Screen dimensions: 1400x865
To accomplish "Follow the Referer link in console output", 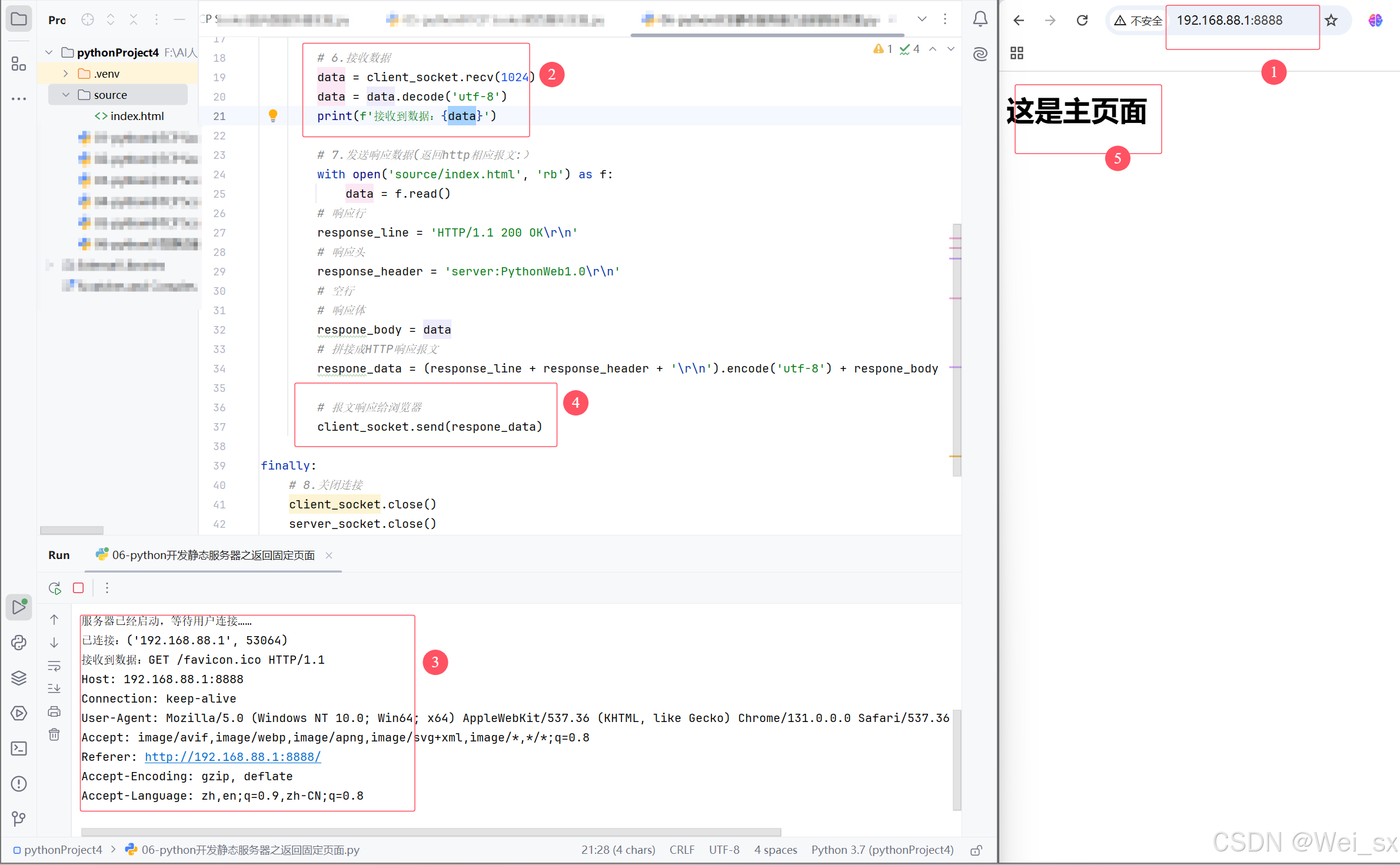I will tap(233, 757).
